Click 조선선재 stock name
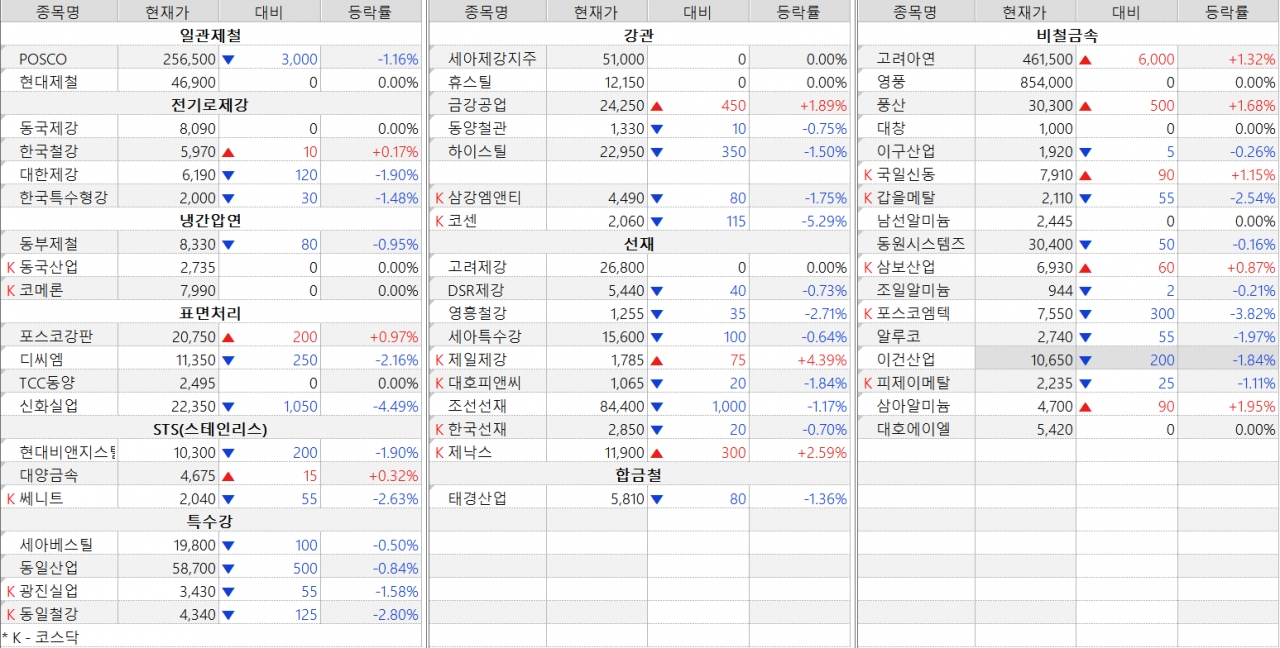The height and width of the screenshot is (648, 1280). [x=477, y=405]
